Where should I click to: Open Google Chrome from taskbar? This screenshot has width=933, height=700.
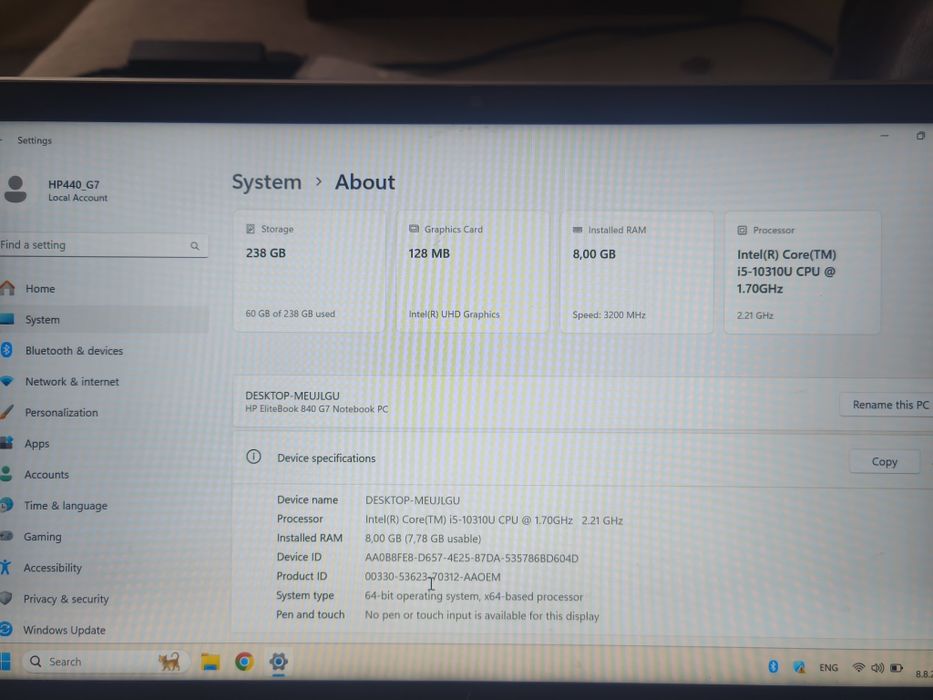pos(244,662)
